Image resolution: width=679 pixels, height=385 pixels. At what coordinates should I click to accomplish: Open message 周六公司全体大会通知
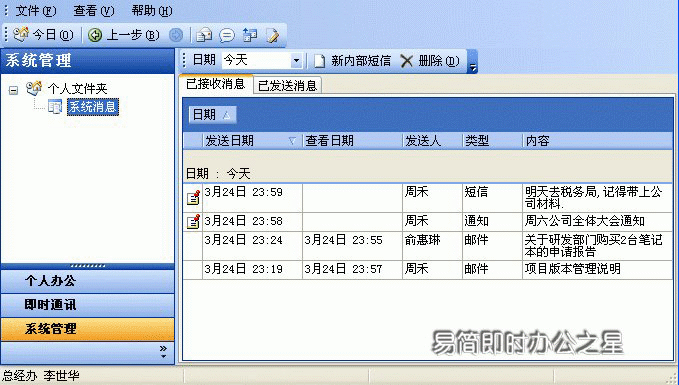[x=597, y=221]
